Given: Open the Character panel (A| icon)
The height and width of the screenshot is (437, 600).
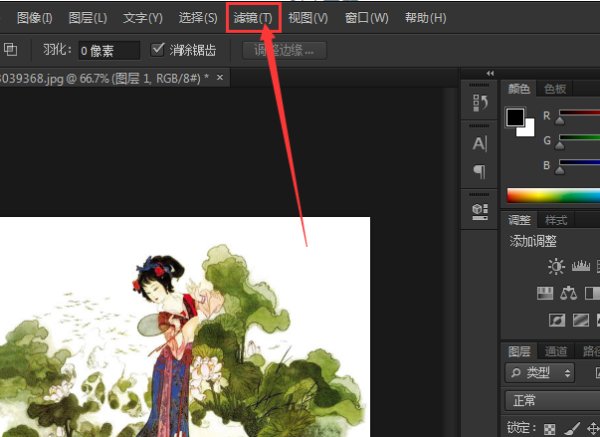Looking at the screenshot, I should pyautogui.click(x=479, y=144).
